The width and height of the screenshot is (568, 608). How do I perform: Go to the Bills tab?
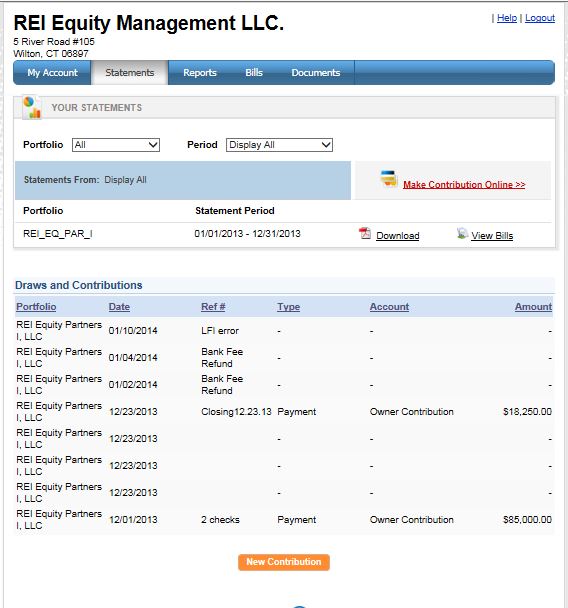click(x=254, y=73)
